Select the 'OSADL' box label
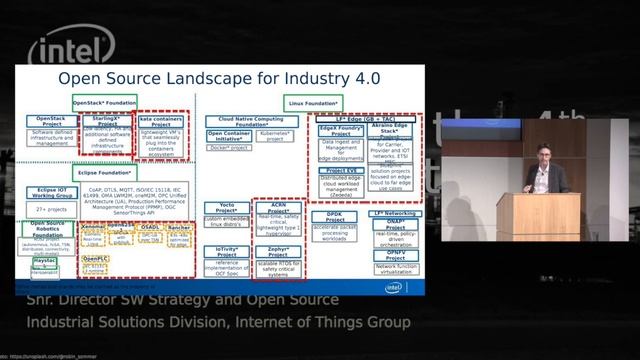 click(x=150, y=227)
